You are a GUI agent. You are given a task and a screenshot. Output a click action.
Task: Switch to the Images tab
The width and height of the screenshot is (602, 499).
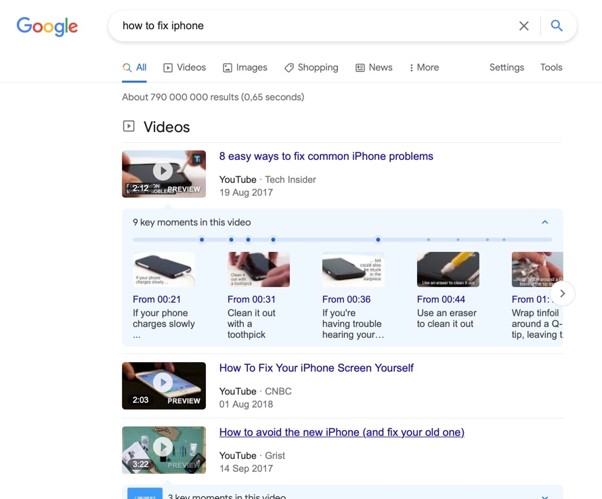[245, 68]
